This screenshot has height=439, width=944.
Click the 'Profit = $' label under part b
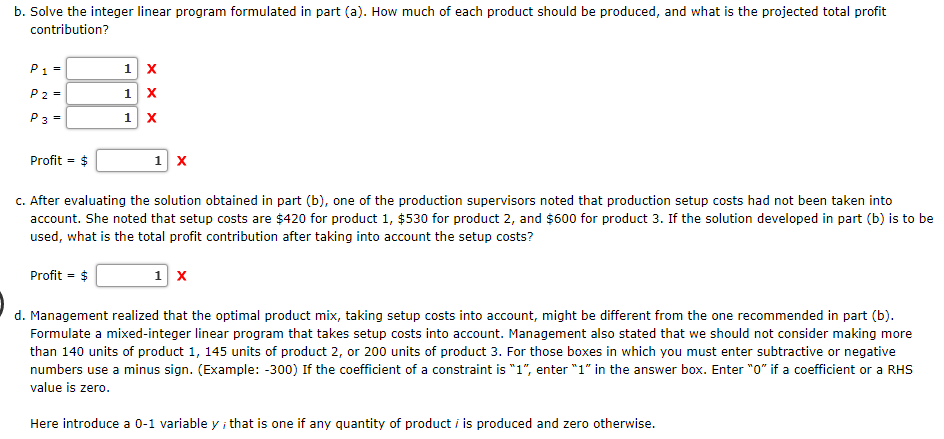pyautogui.click(x=59, y=161)
